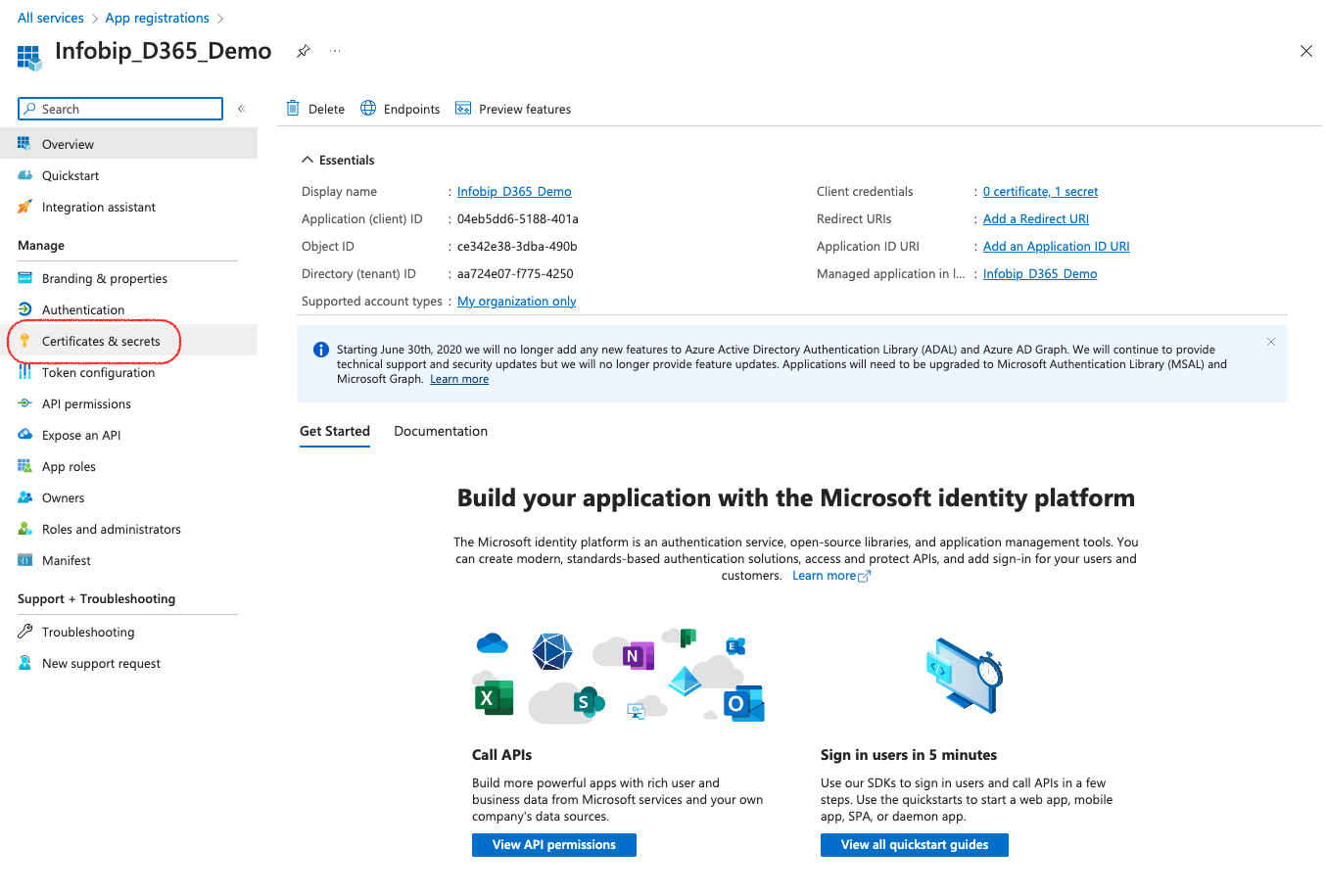Click the Roles and administrators icon

pyautogui.click(x=24, y=529)
